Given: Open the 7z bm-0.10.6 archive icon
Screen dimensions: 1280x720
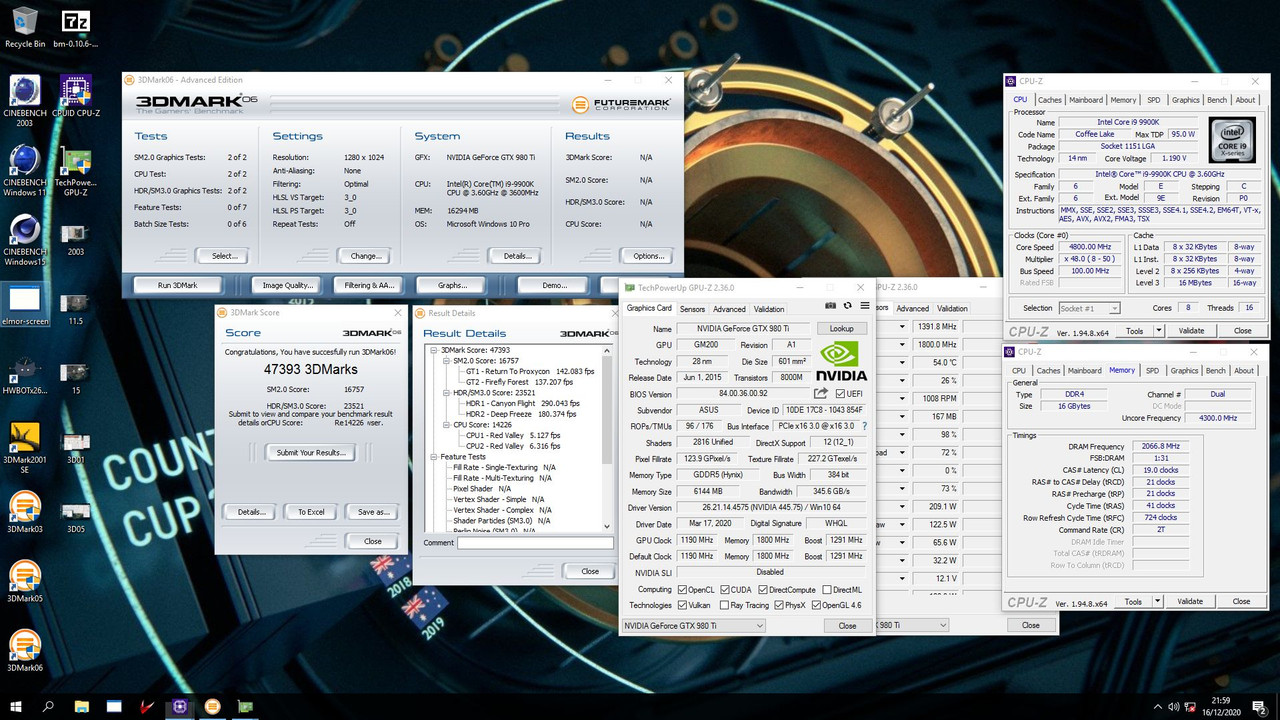Looking at the screenshot, I should [x=75, y=27].
